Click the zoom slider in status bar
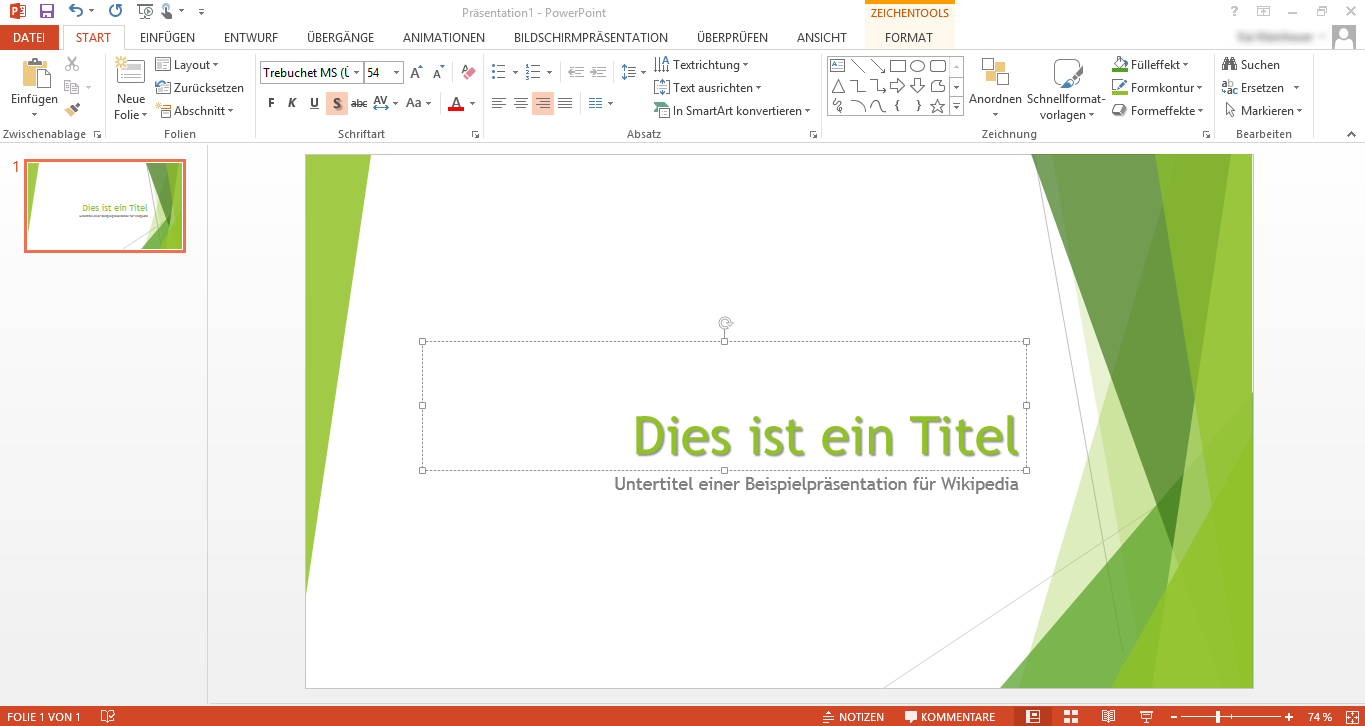The image size is (1365, 726). point(1217,717)
